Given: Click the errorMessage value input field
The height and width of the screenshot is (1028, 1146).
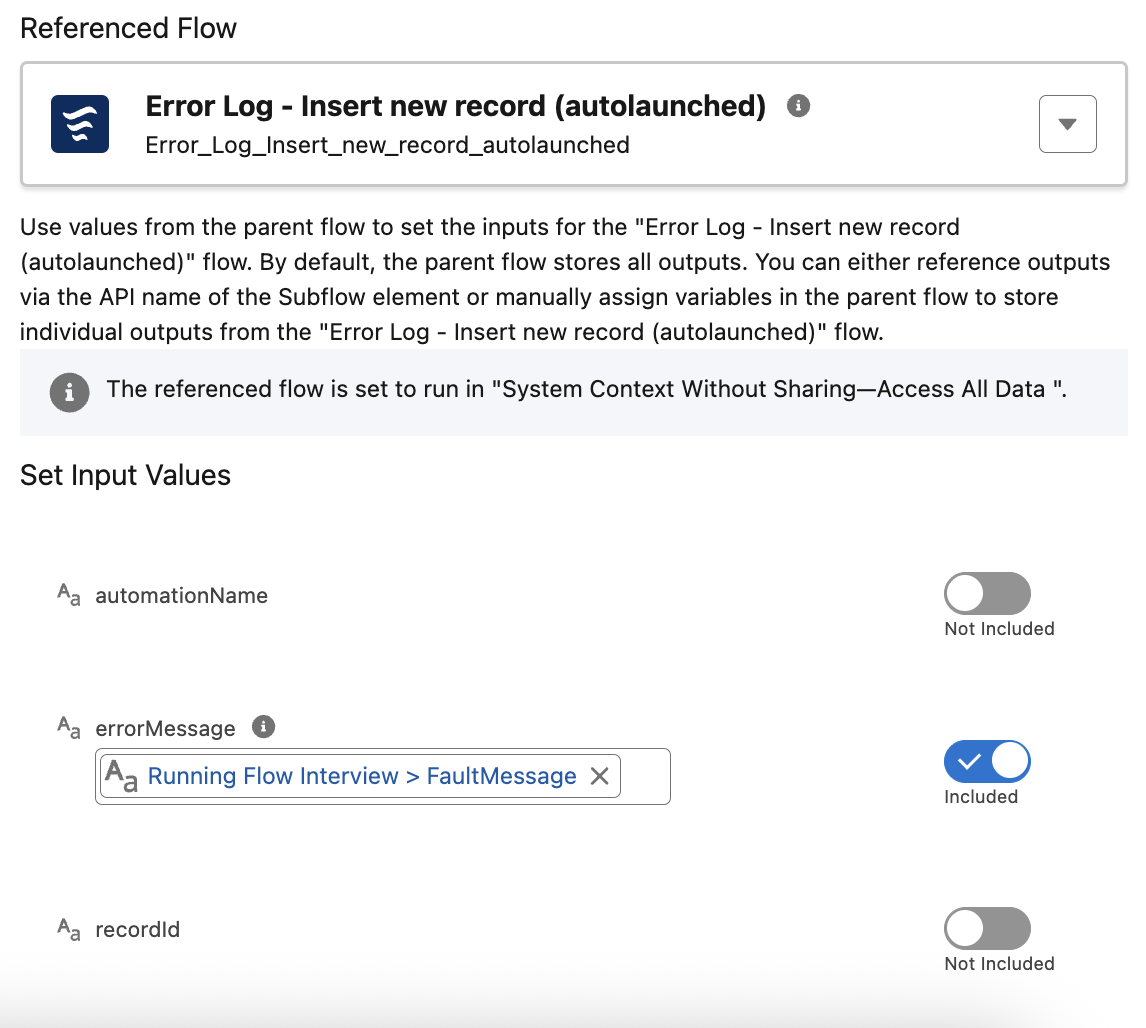Looking at the screenshot, I should coord(644,776).
